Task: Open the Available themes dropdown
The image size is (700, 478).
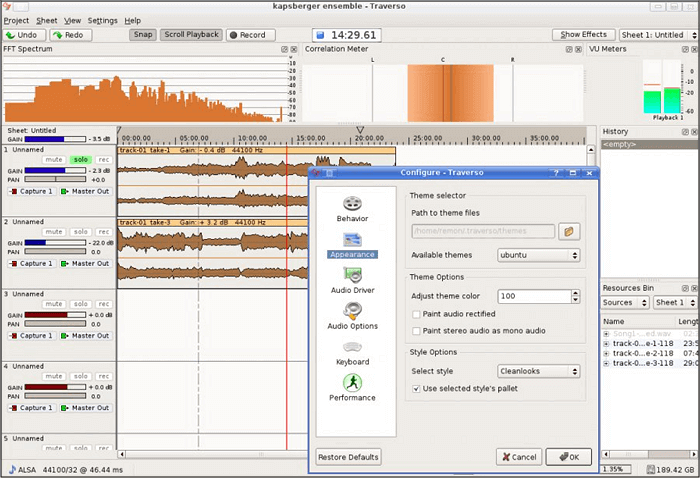Action: tap(539, 255)
